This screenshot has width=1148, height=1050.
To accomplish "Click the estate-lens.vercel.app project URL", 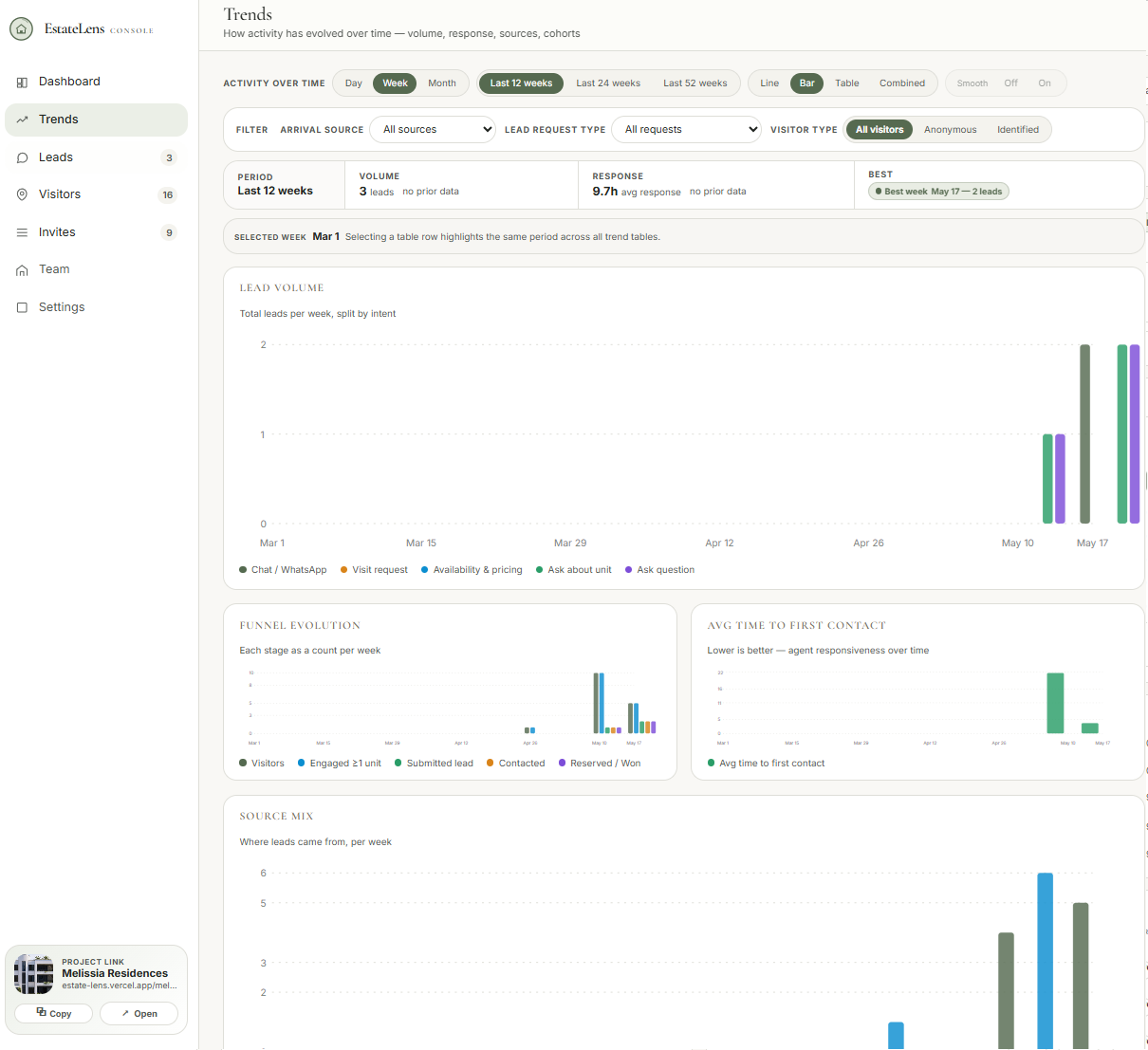I will (x=120, y=986).
